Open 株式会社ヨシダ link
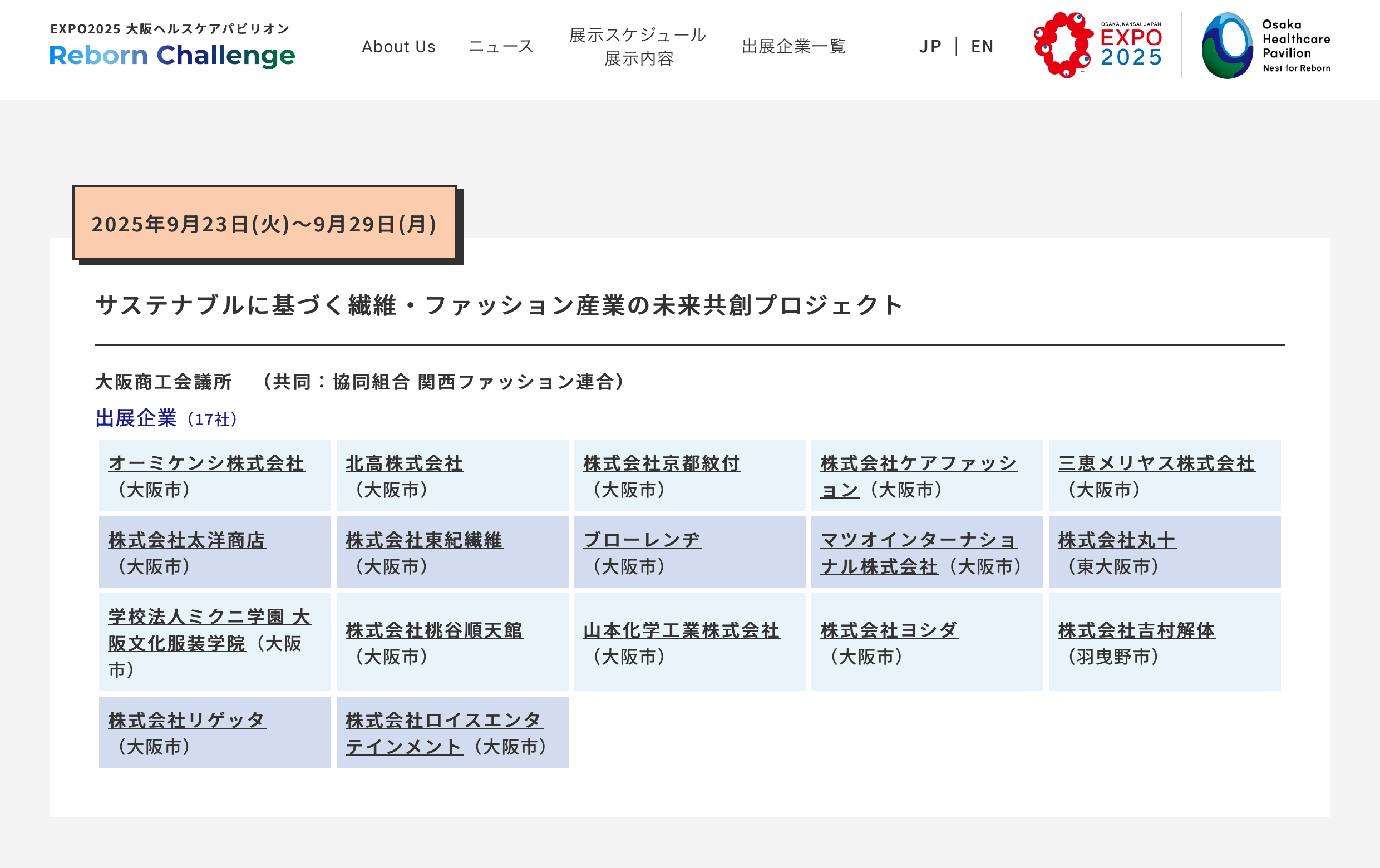 click(889, 630)
